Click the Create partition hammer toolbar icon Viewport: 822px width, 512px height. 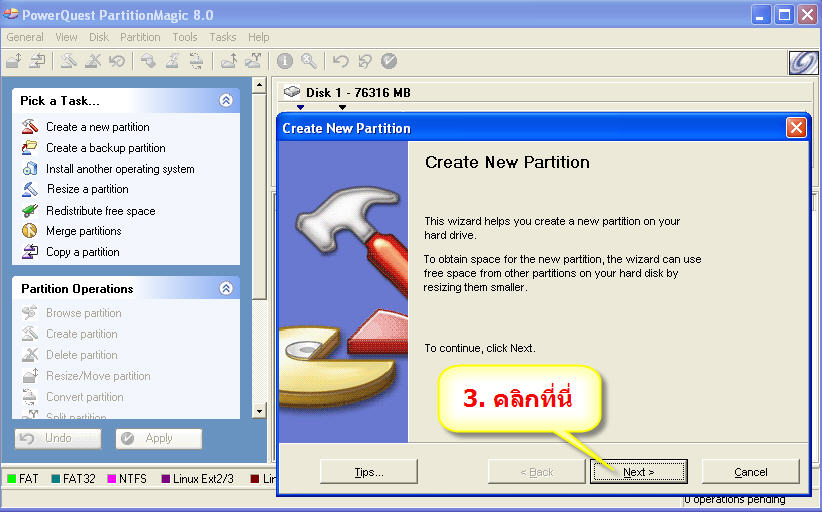(x=69, y=61)
